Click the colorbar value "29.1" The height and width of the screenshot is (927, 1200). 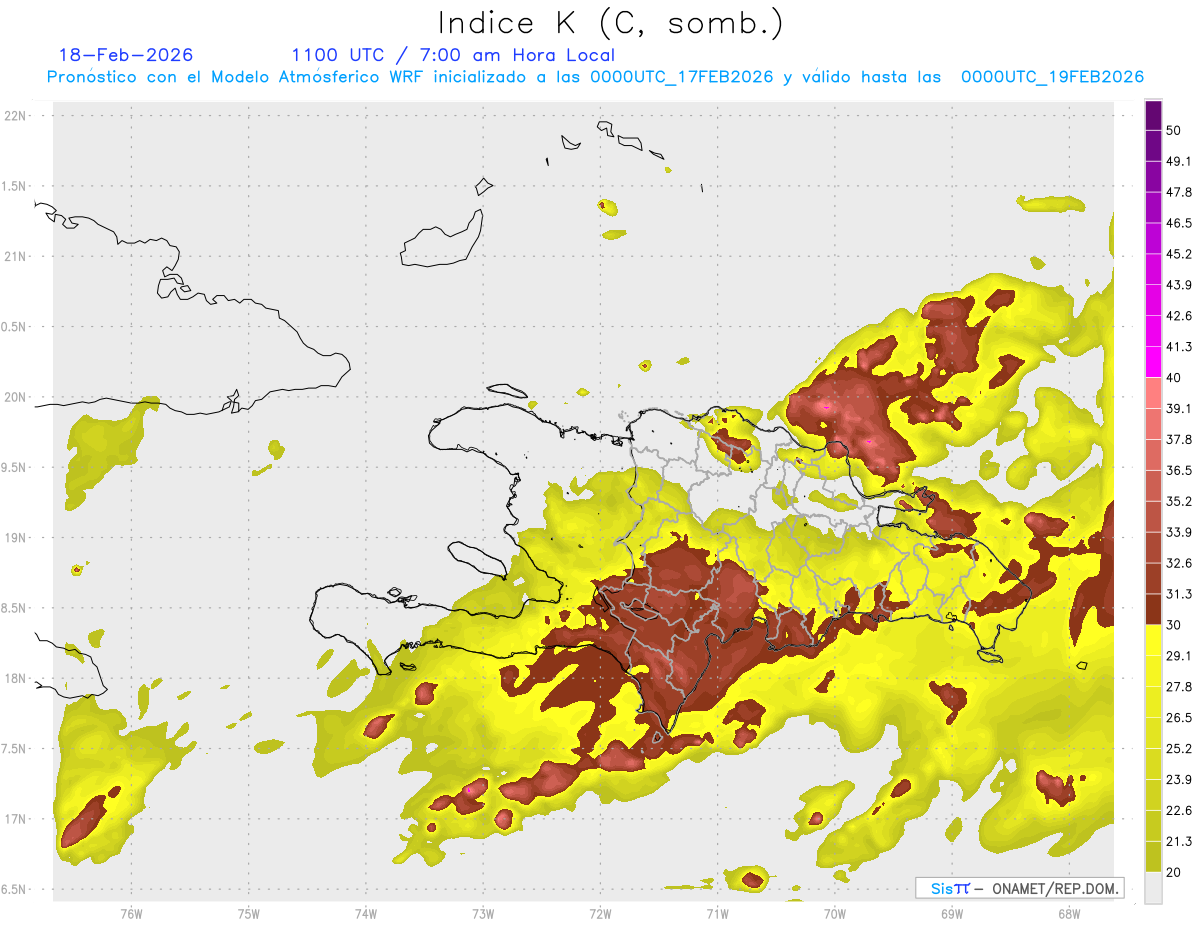pos(1179,656)
